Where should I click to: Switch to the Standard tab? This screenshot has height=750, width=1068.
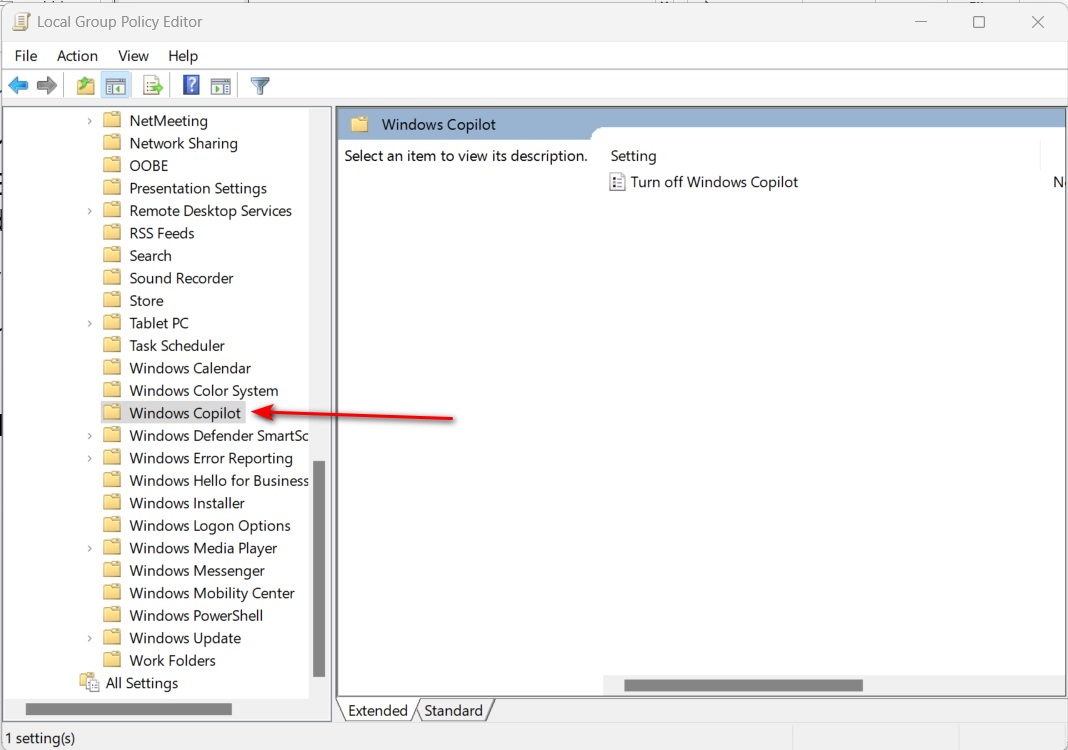pyautogui.click(x=453, y=710)
